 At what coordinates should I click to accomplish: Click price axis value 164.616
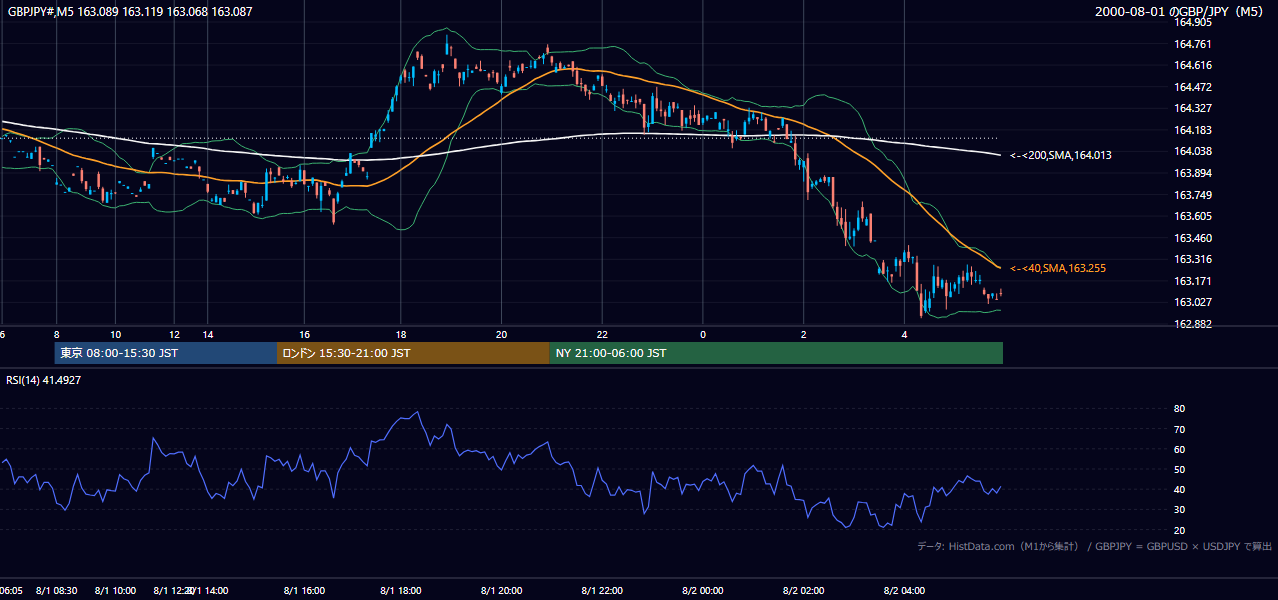[x=1194, y=65]
